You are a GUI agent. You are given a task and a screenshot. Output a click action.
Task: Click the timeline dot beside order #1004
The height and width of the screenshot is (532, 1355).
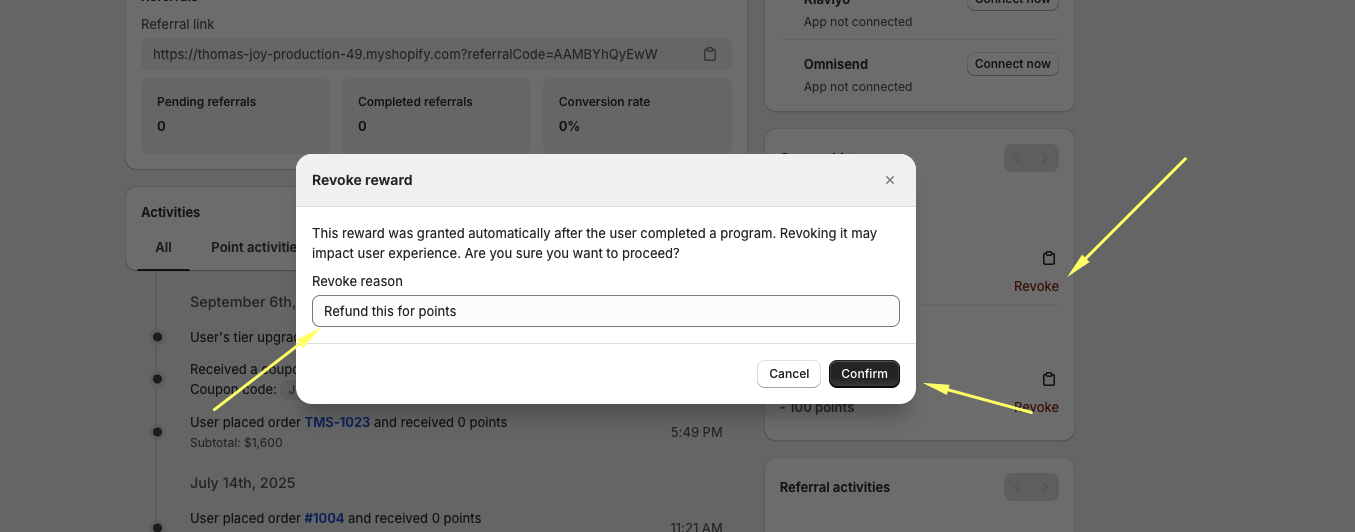(157, 527)
